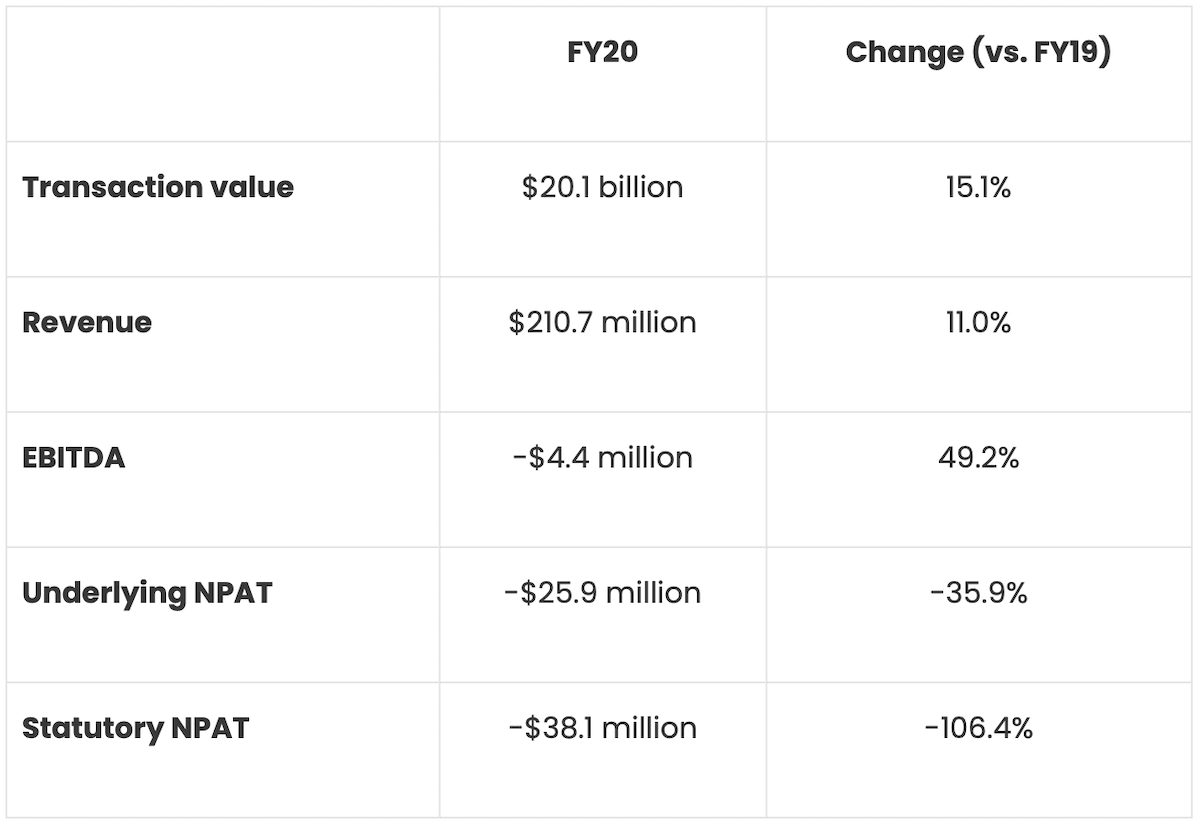Viewport: 1200px width, 824px height.
Task: Click the $20.1 billion cell
Action: coord(602,187)
